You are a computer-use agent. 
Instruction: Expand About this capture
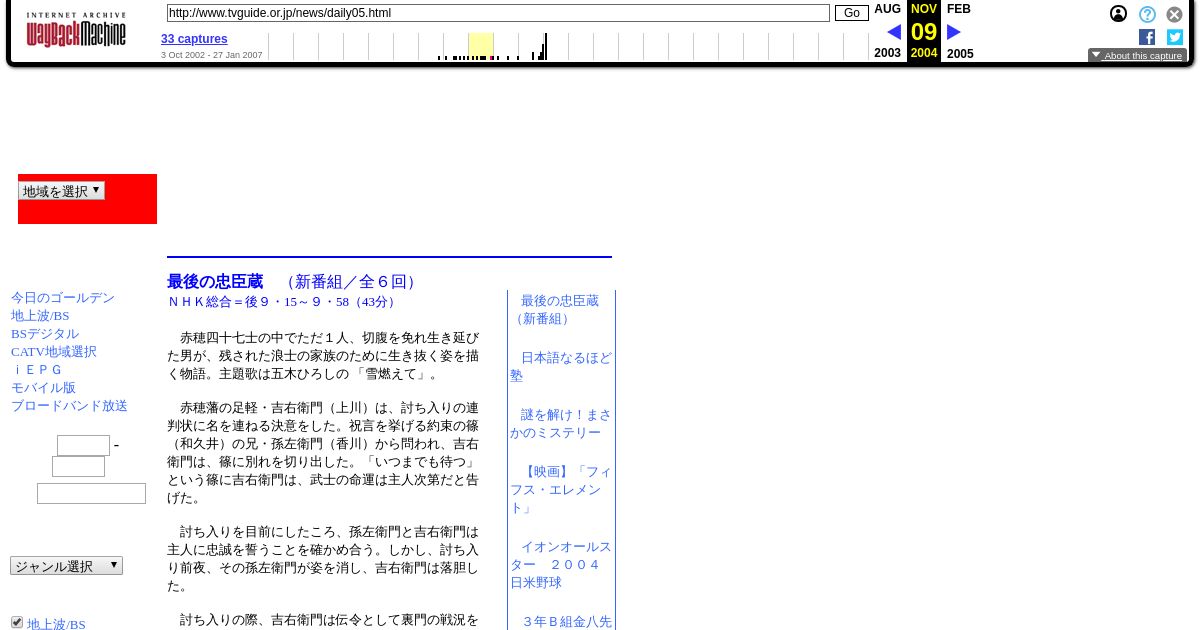[1137, 56]
